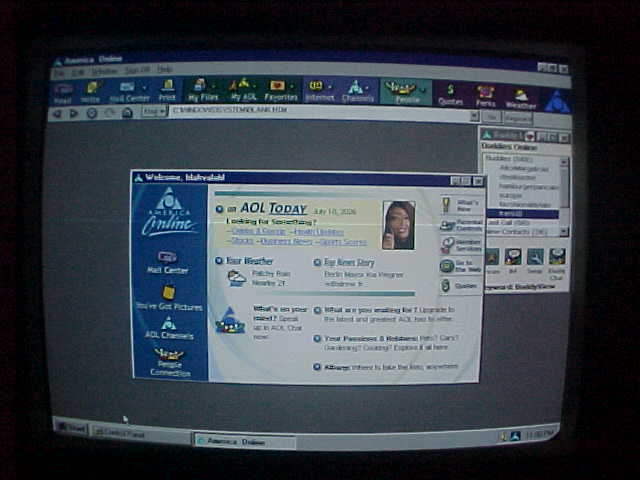640x480 pixels.
Task: Click the woman's photo thumbnail
Action: click(x=398, y=225)
